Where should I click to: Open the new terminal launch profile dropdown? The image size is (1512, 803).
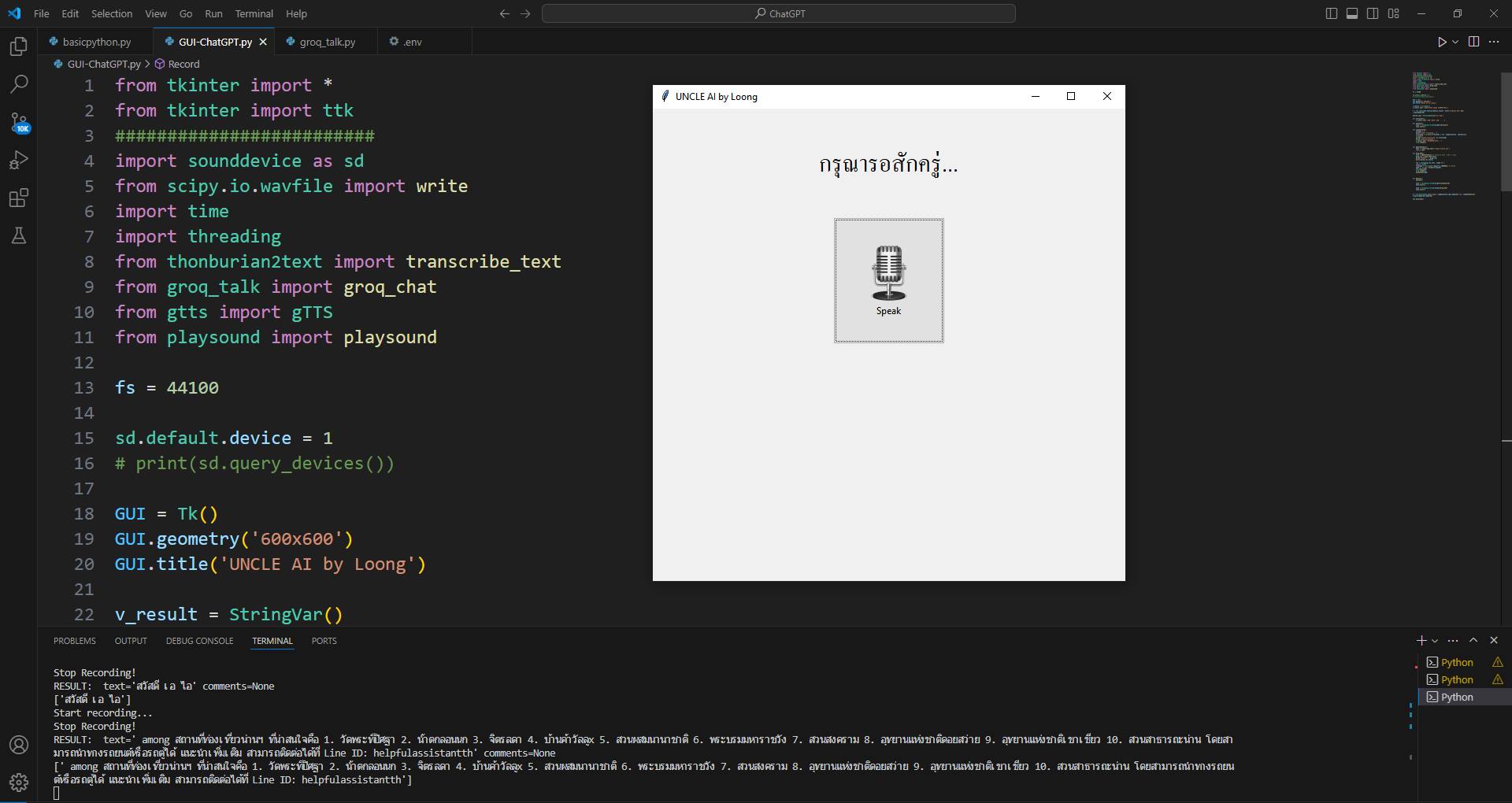[1435, 641]
